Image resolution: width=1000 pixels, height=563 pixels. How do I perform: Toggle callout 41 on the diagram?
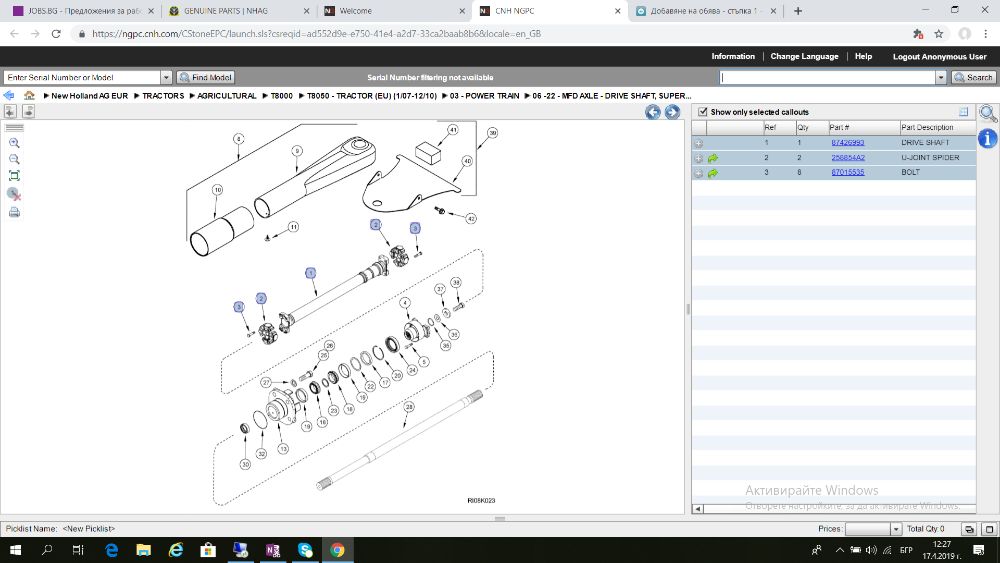tap(452, 129)
